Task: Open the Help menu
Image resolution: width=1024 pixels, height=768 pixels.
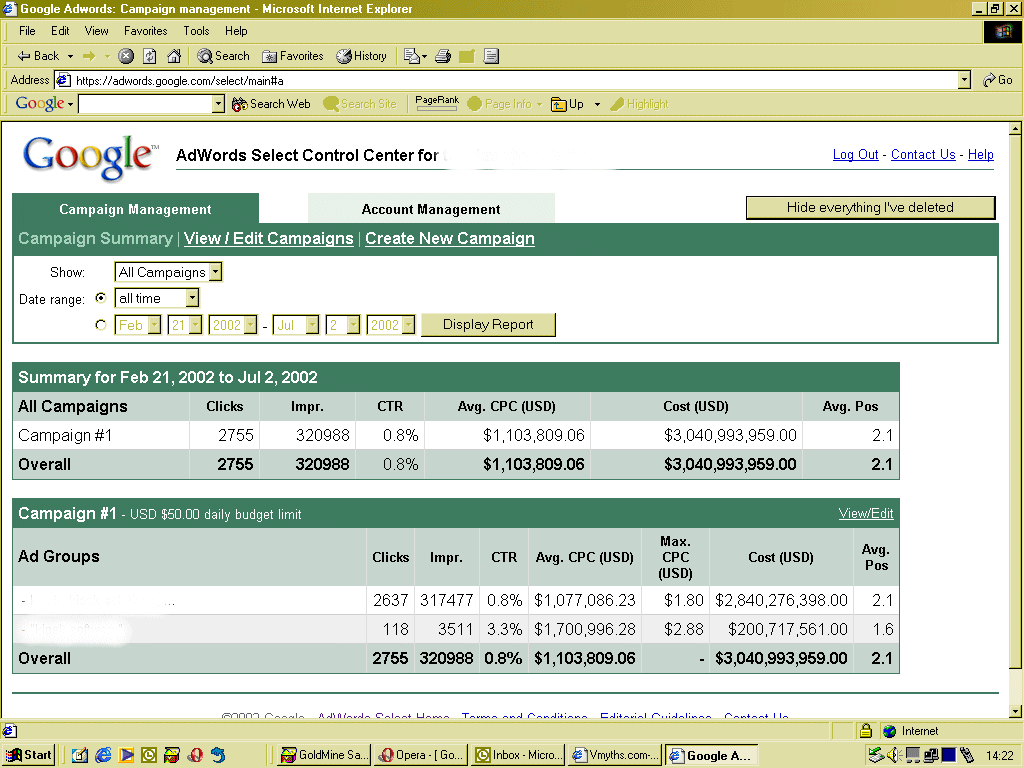Action: coord(236,31)
